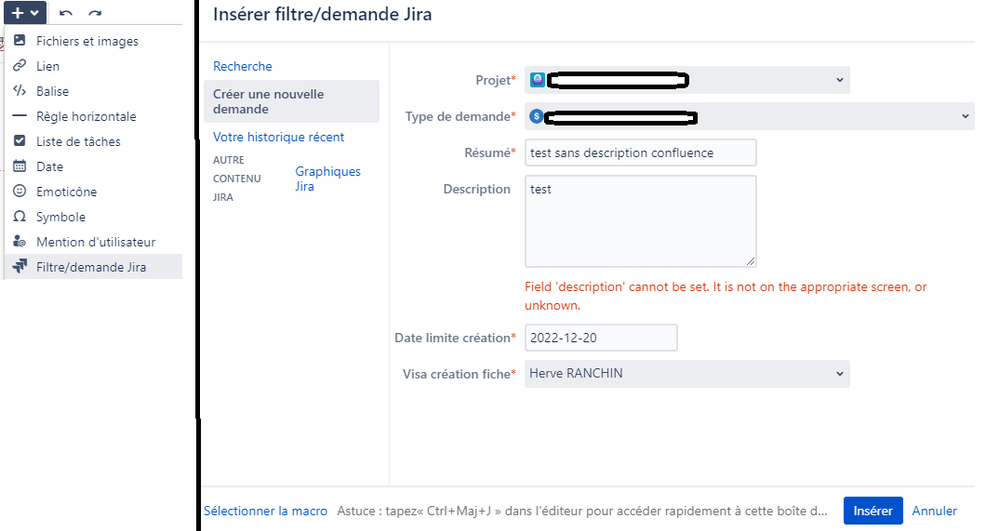Click the checkbox icon beside Liste de tâches
Viewport: 999px width, 531px height.
(20, 141)
